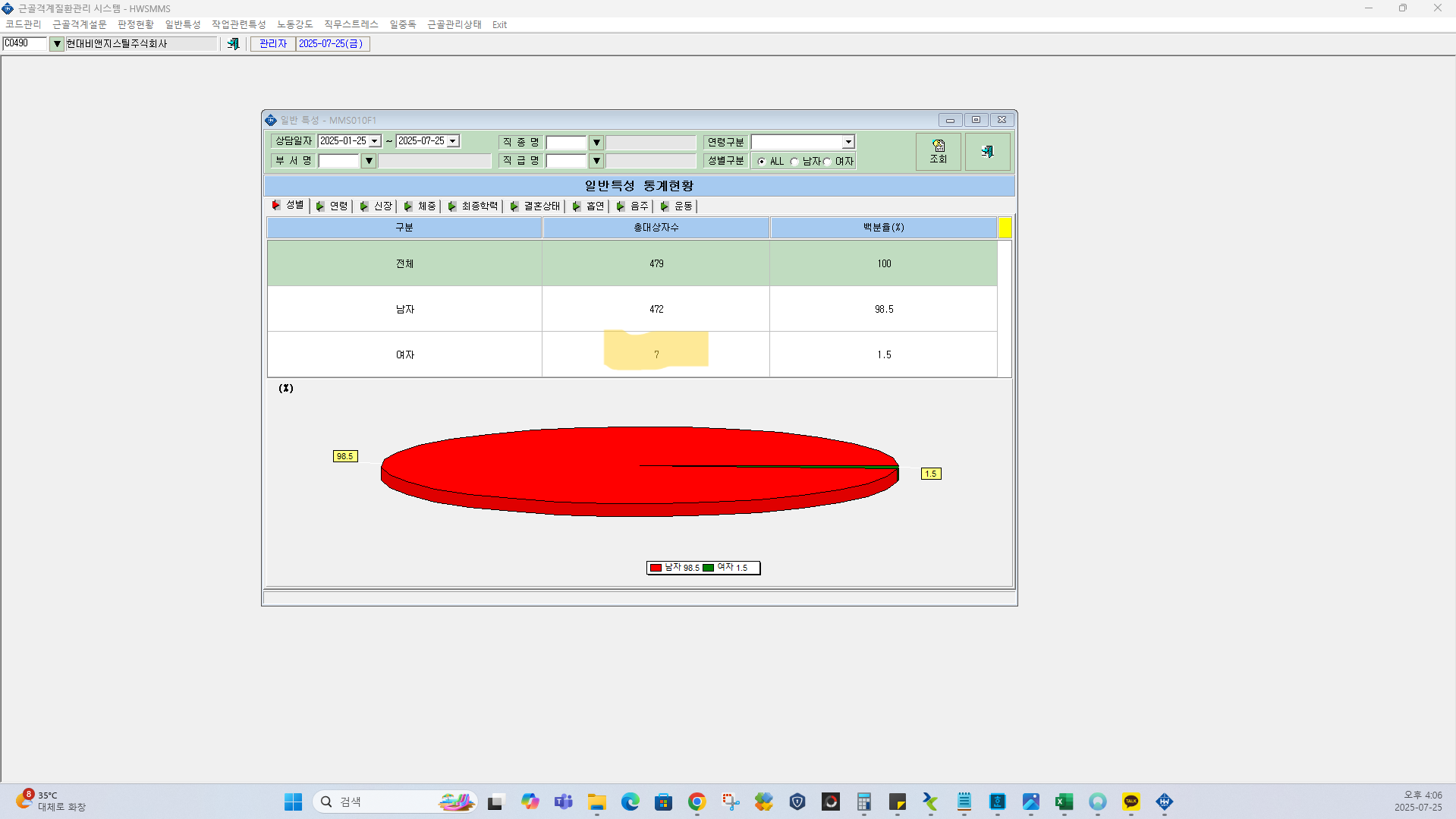1456x819 pixels.
Task: Open the 노동강도 menu
Action: [x=294, y=24]
